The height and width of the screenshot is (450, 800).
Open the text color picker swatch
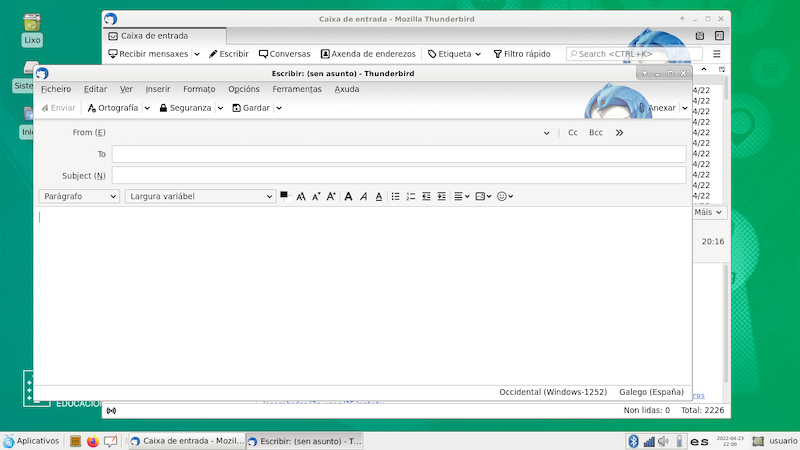pyautogui.click(x=284, y=196)
